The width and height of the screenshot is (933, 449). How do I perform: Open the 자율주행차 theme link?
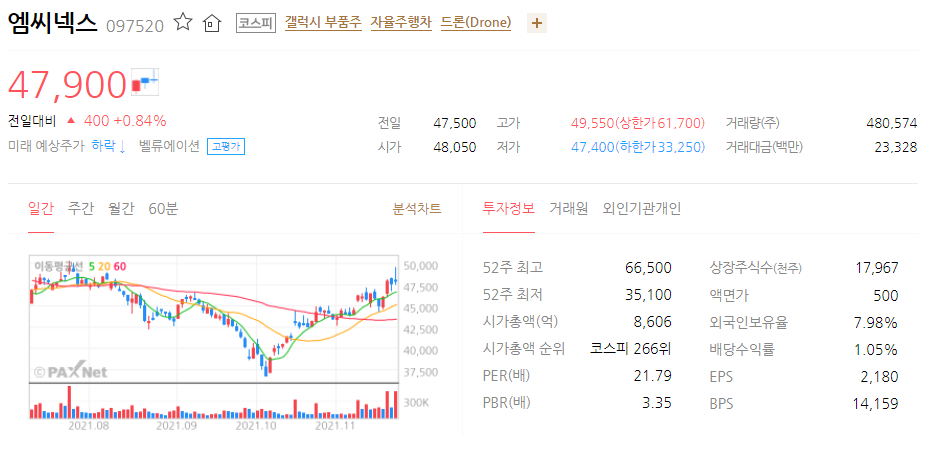pos(401,23)
